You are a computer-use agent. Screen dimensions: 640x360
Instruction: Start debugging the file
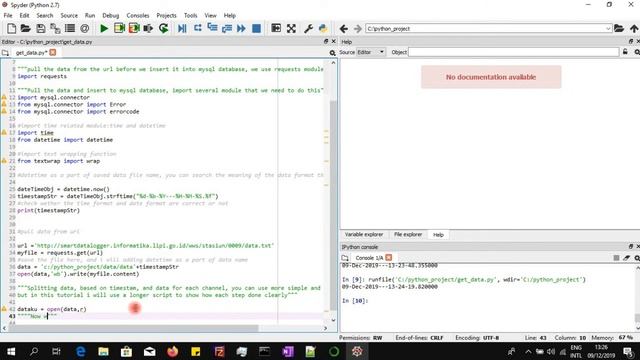pos(182,28)
